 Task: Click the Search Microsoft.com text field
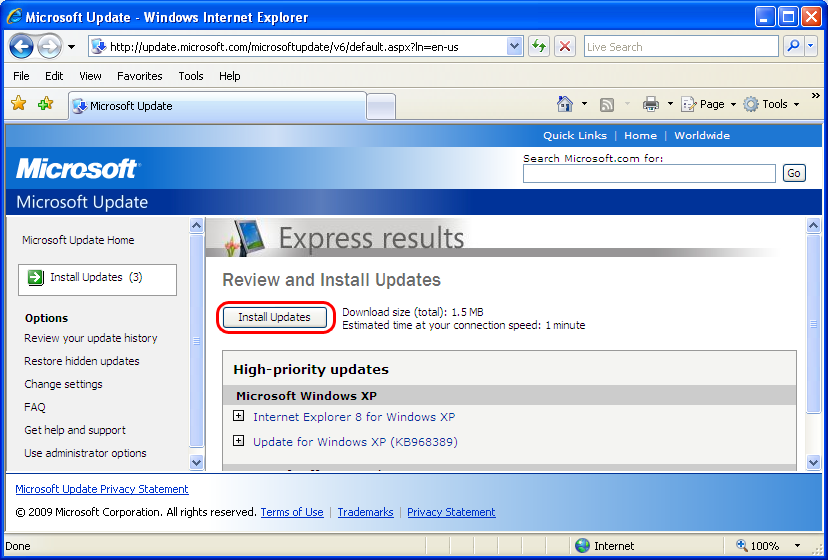tap(649, 173)
